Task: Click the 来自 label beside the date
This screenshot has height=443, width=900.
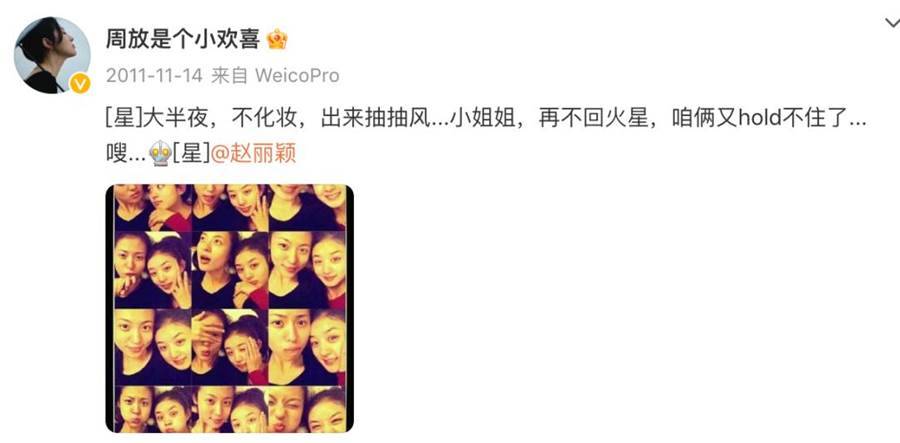Action: (229, 75)
